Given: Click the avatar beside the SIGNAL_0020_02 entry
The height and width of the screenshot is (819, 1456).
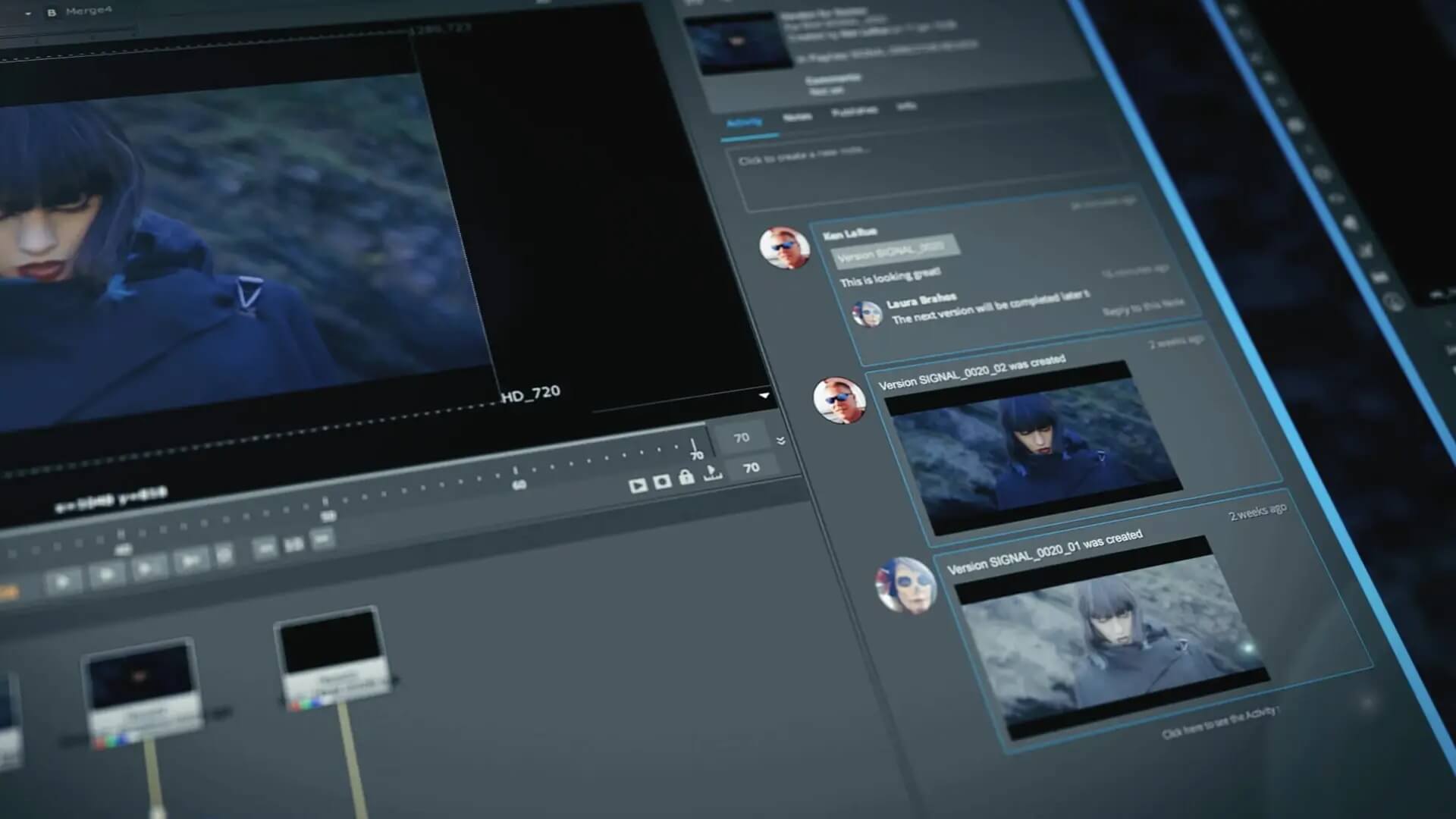Looking at the screenshot, I should 839,400.
